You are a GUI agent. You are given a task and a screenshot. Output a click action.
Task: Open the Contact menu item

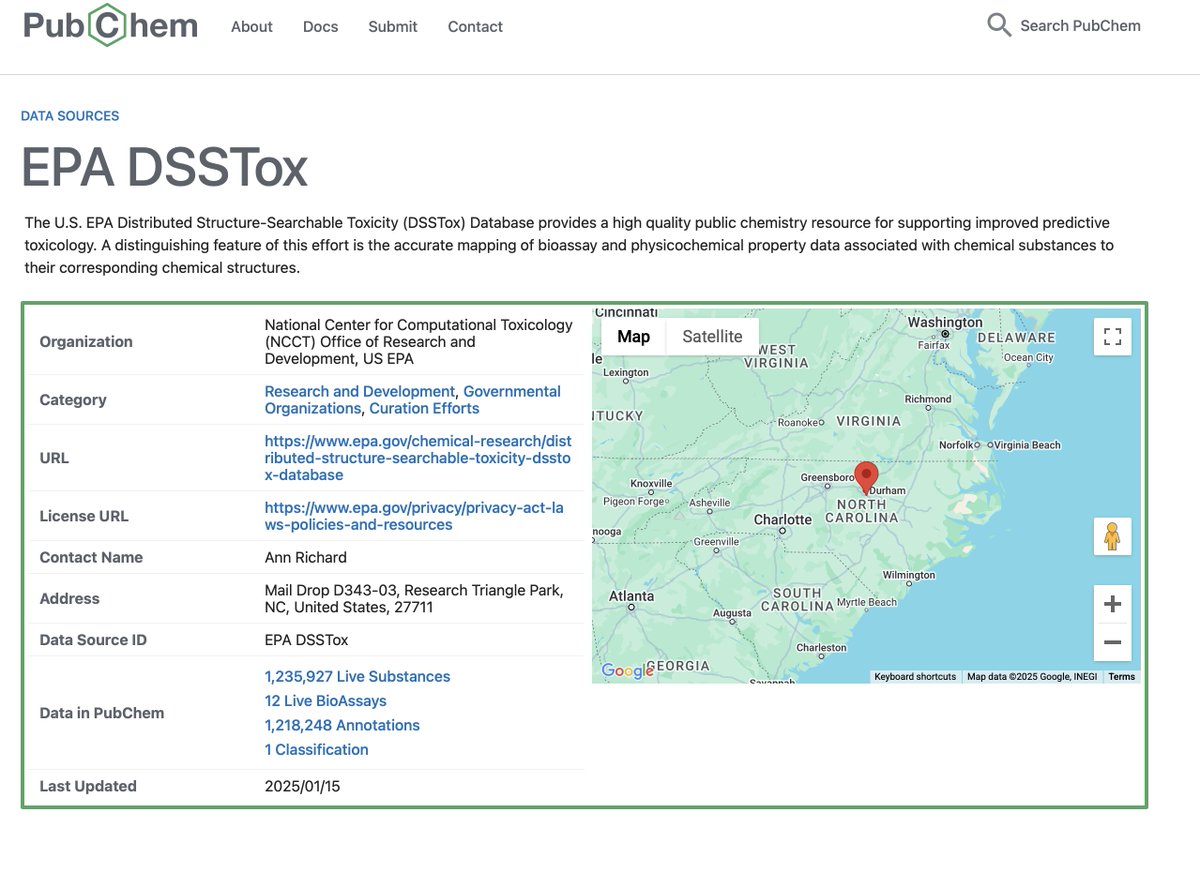pos(475,27)
